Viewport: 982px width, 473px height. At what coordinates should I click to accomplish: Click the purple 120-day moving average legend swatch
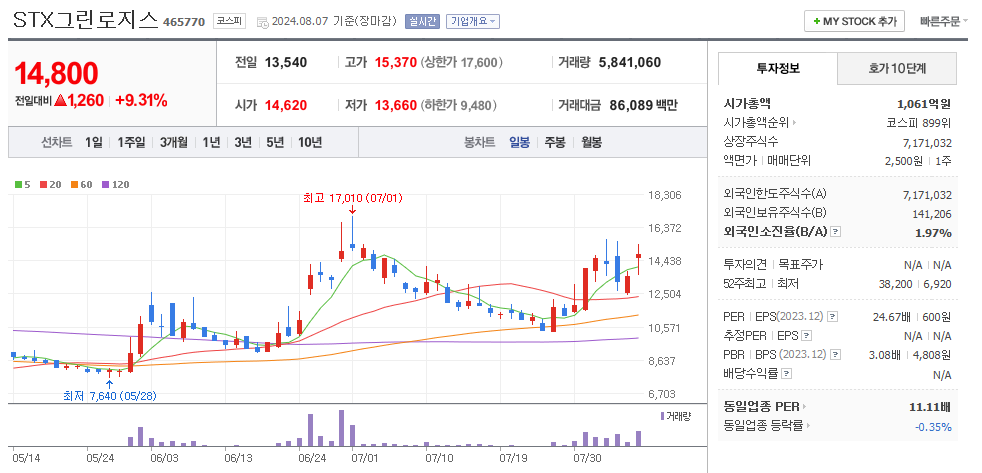pyautogui.click(x=105, y=185)
